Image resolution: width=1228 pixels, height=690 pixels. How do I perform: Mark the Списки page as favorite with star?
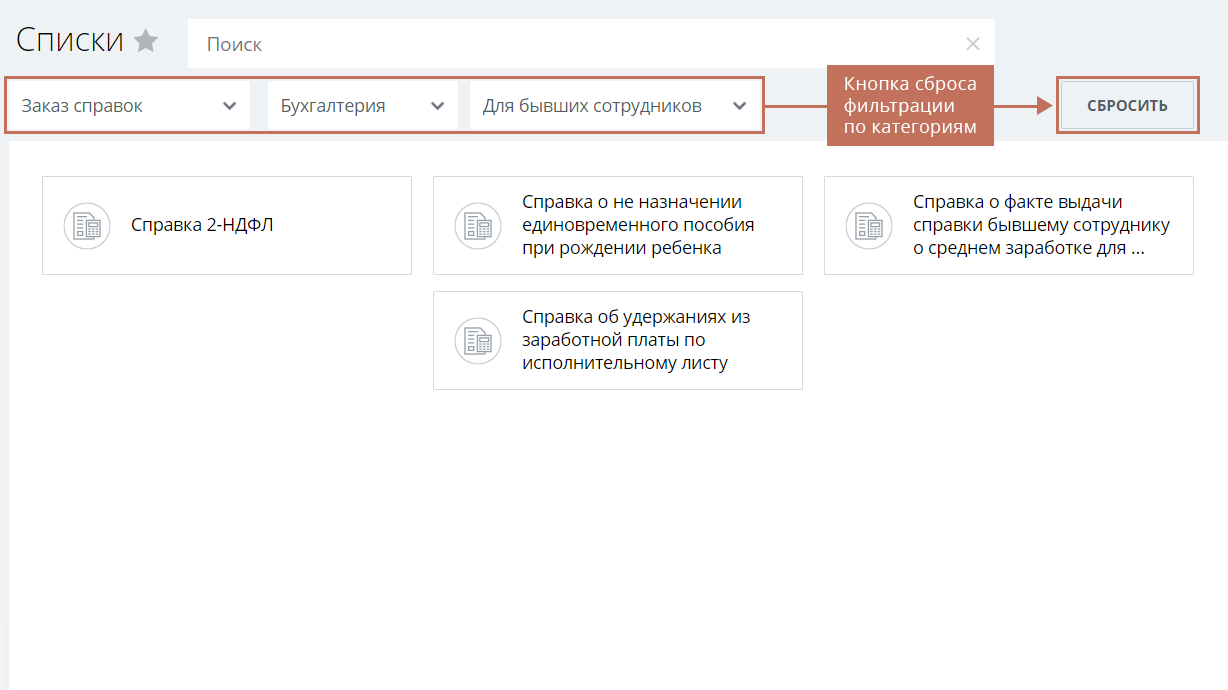click(x=146, y=41)
